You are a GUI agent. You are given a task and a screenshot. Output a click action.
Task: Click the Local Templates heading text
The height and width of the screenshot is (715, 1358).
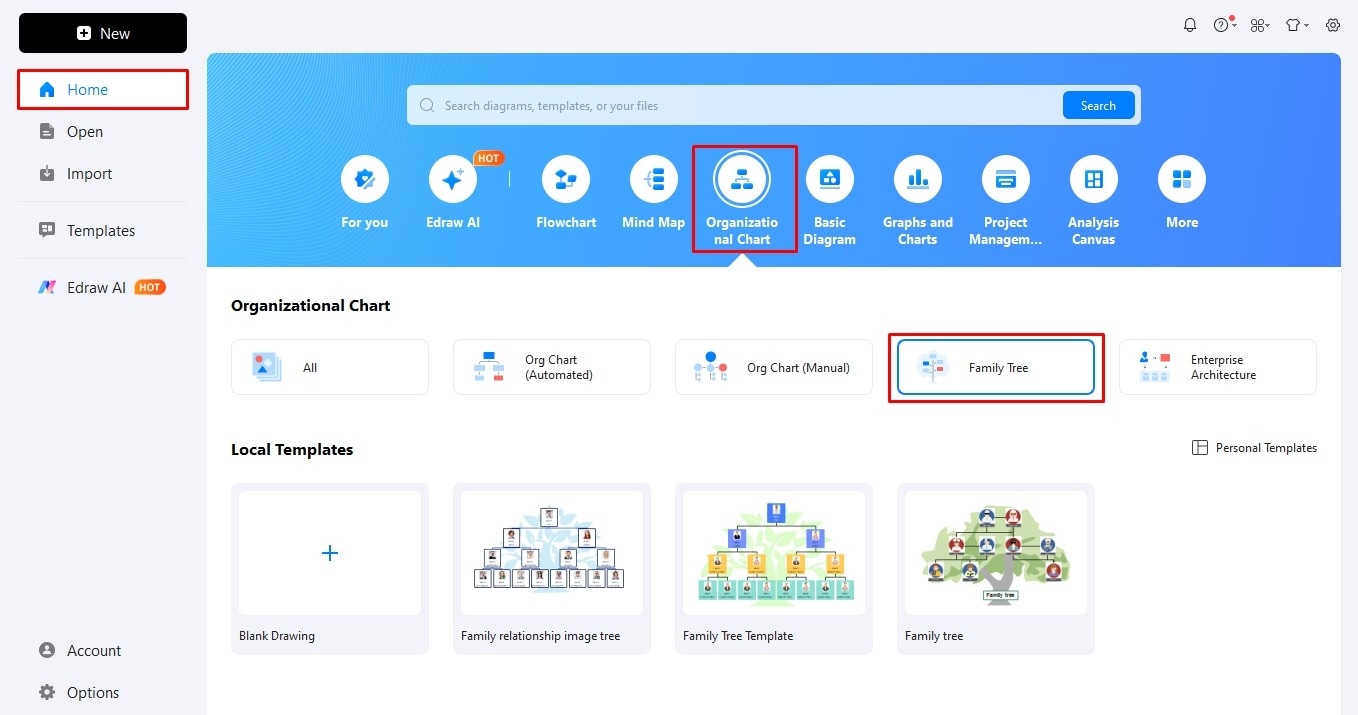tap(292, 450)
